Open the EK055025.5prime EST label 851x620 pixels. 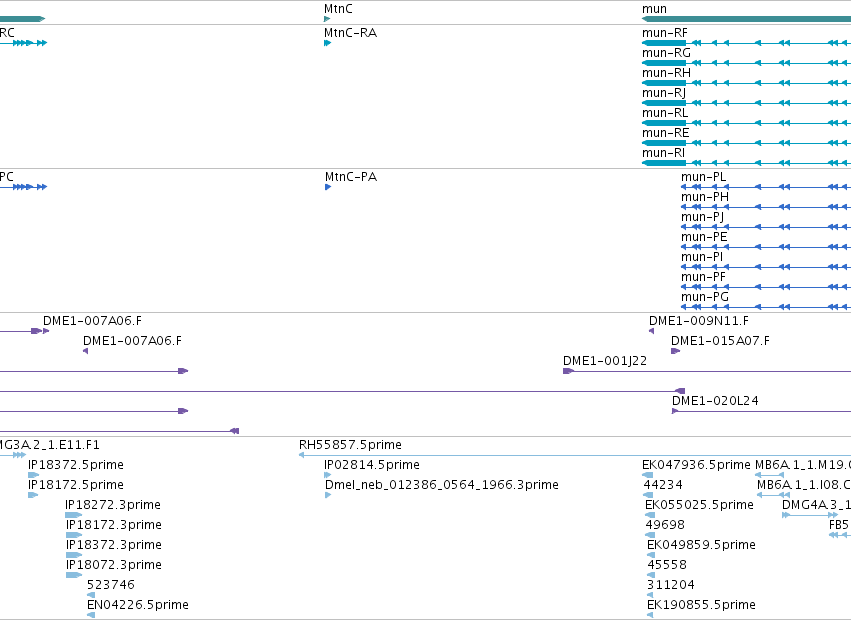[x=699, y=505]
